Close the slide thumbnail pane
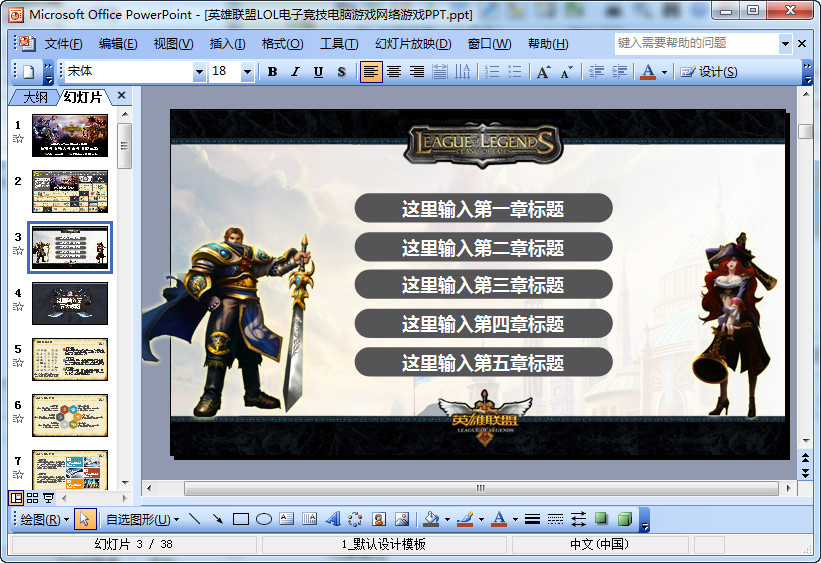This screenshot has width=821, height=563. point(121,95)
